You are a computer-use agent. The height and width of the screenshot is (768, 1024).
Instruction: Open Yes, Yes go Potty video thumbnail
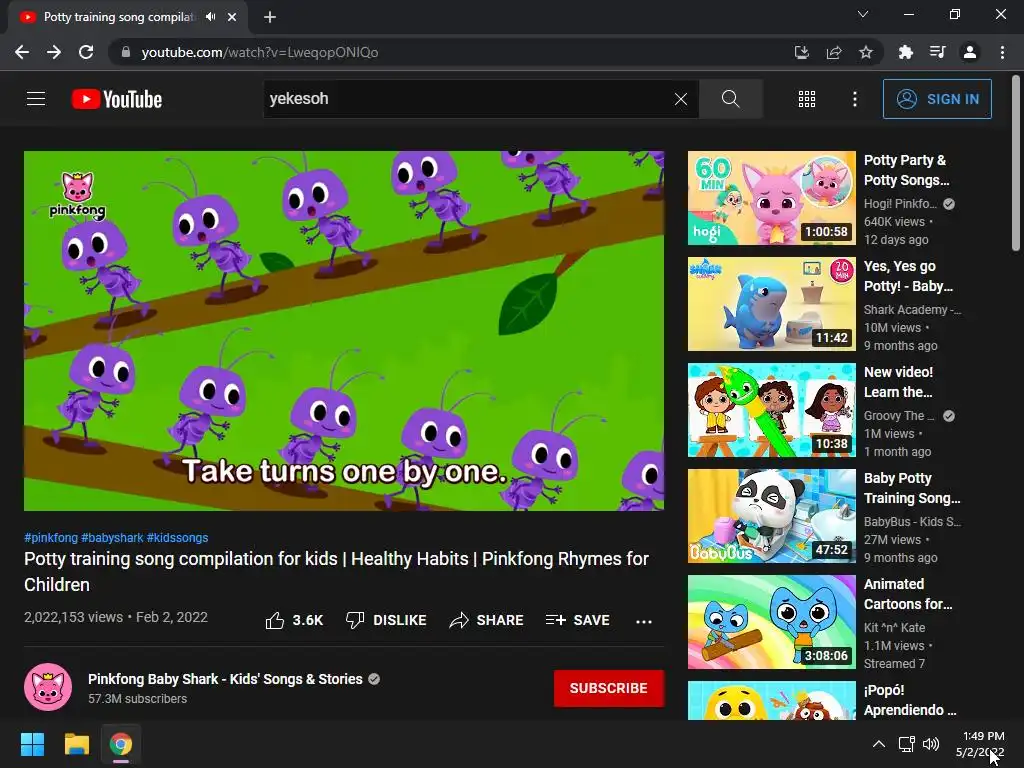(x=771, y=304)
